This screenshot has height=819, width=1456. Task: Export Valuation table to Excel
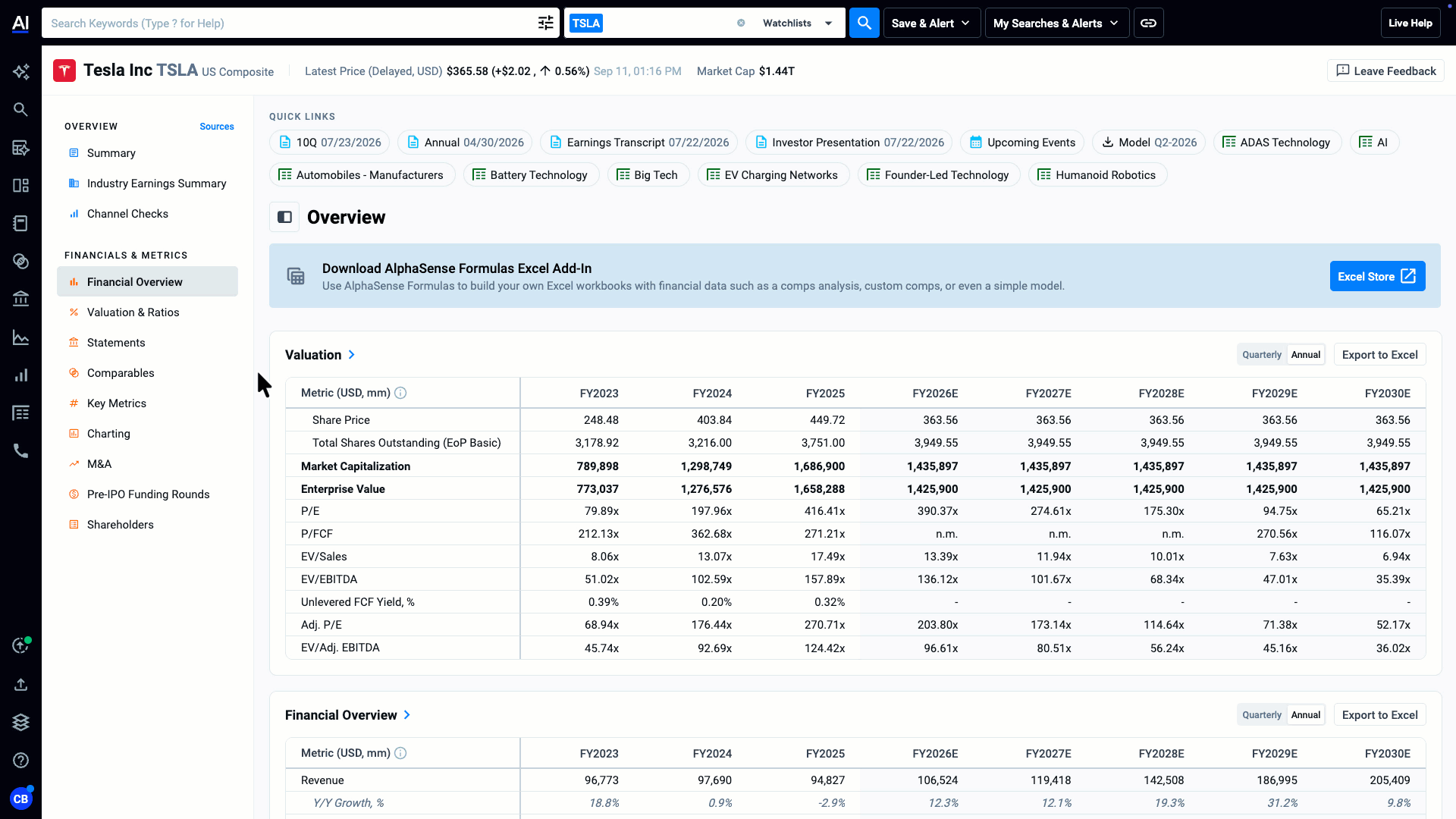click(1379, 355)
